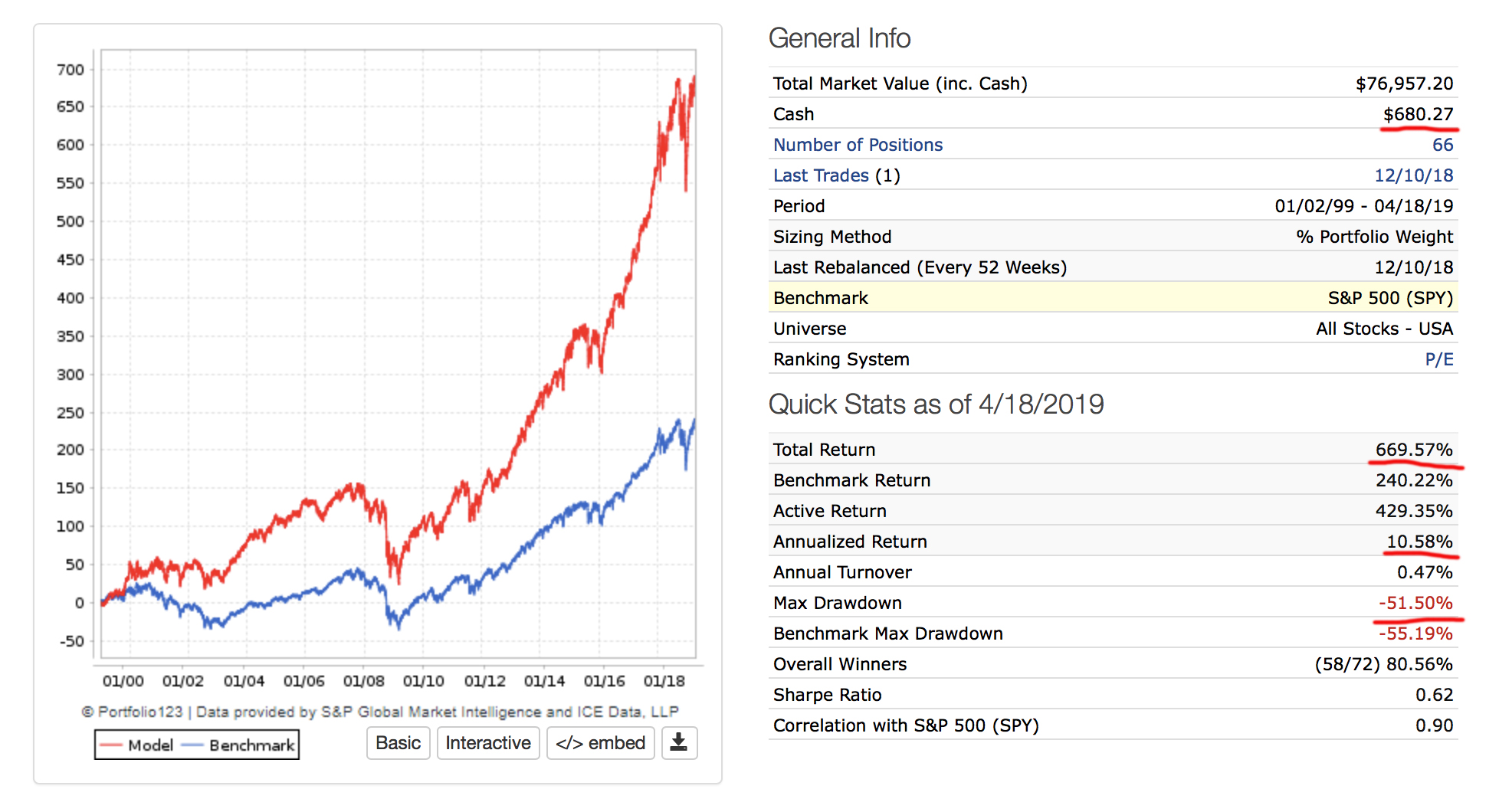Open the Number of Positions link
The width and height of the screenshot is (1499, 812).
click(858, 145)
